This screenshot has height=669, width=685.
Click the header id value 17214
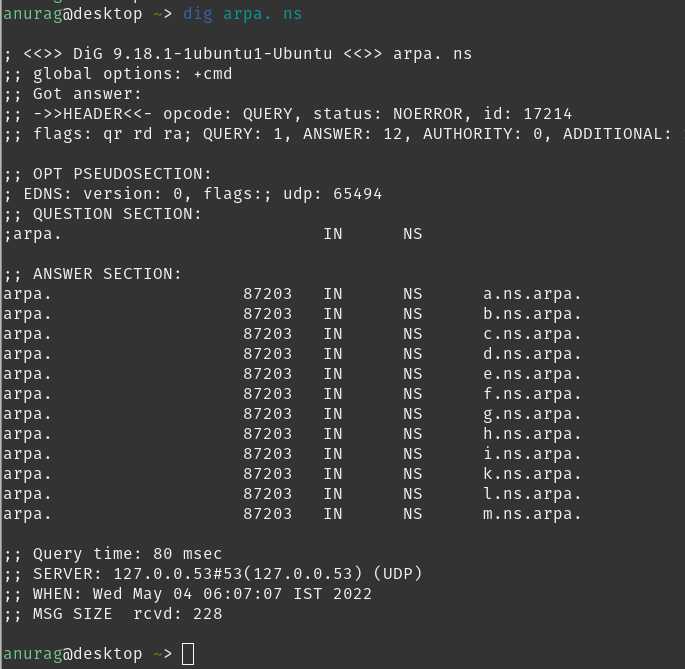coord(547,114)
